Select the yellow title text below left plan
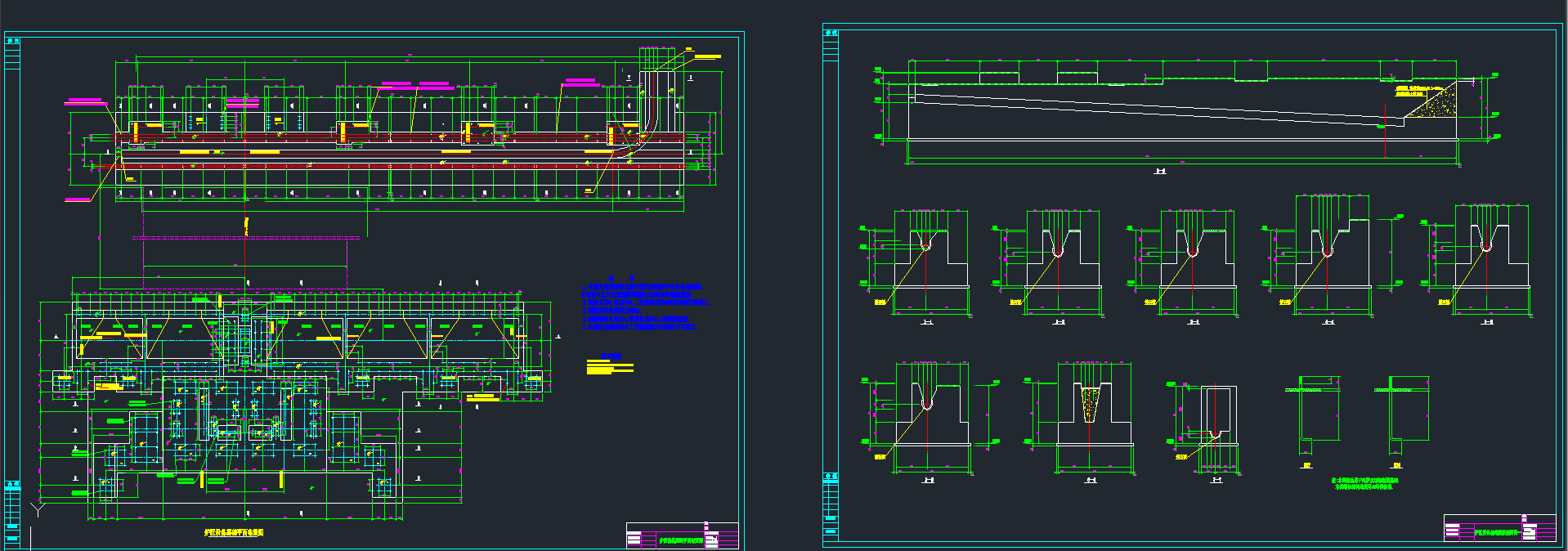Screen dimensions: 1568x551 click(x=234, y=532)
